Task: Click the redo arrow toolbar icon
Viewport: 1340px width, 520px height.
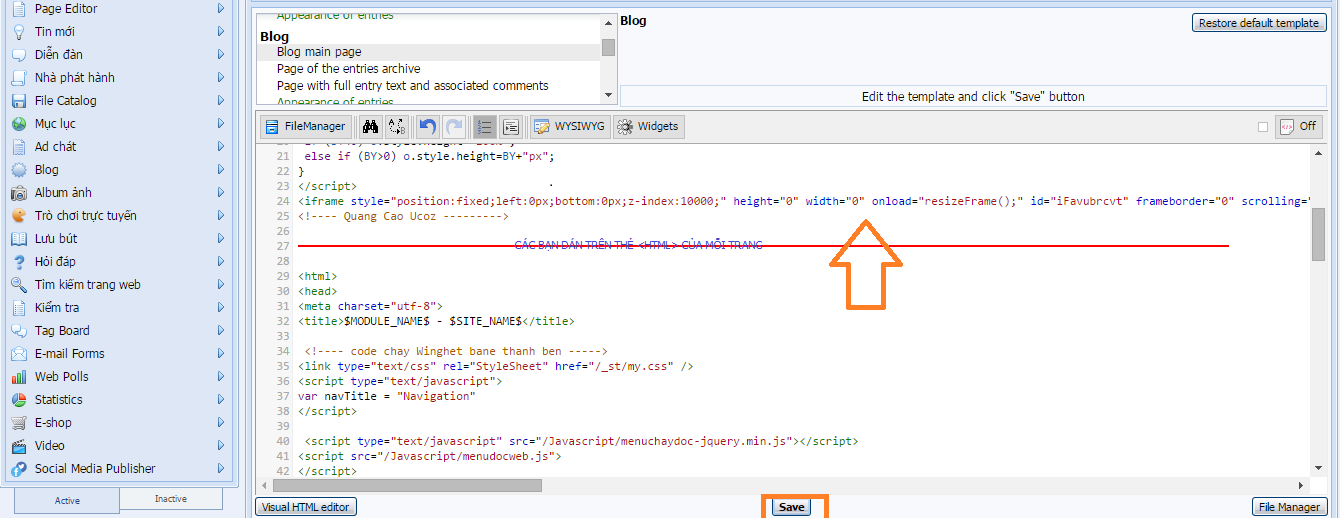Action: point(454,127)
